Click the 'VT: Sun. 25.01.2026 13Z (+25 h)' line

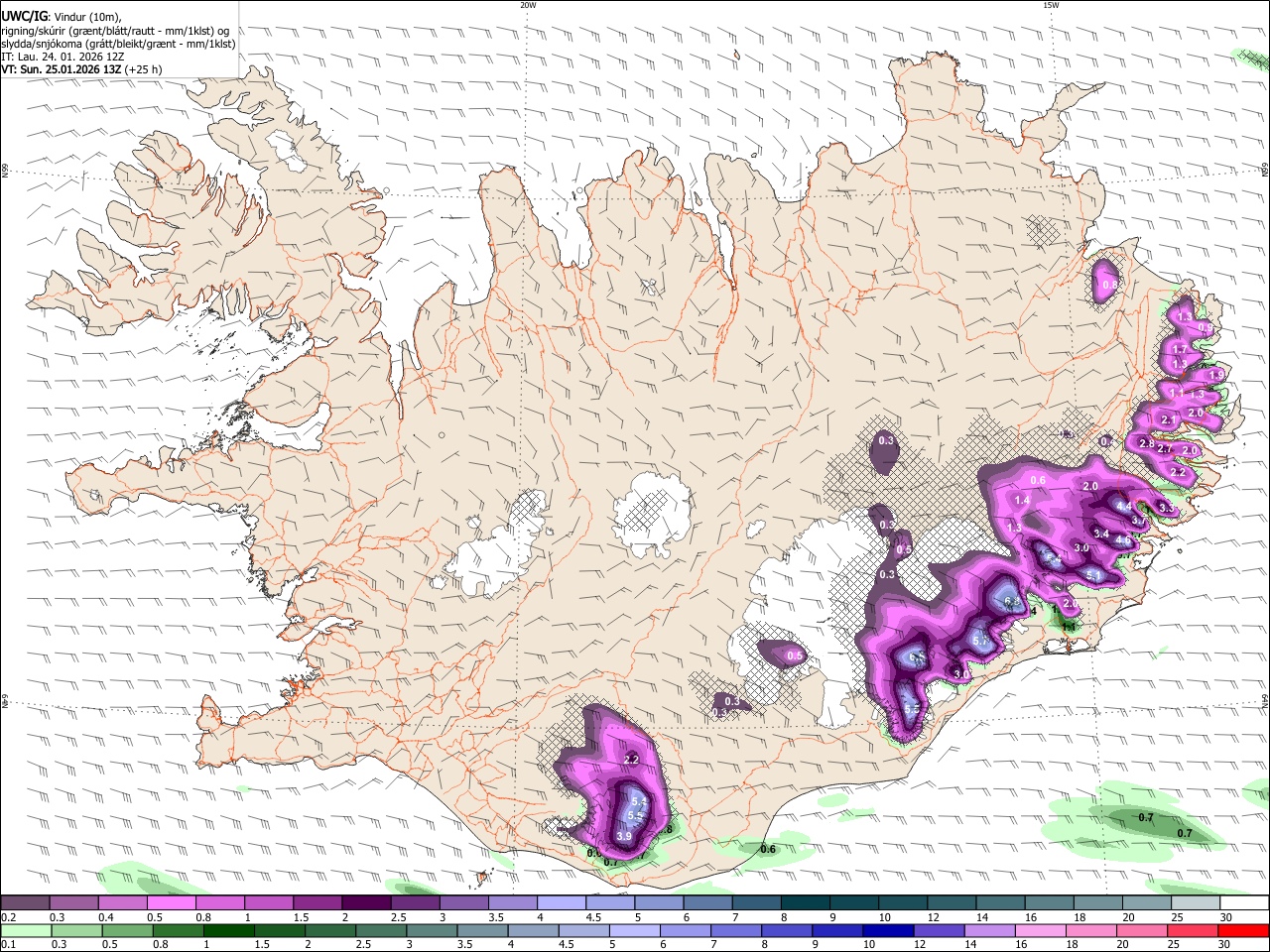click(x=81, y=69)
